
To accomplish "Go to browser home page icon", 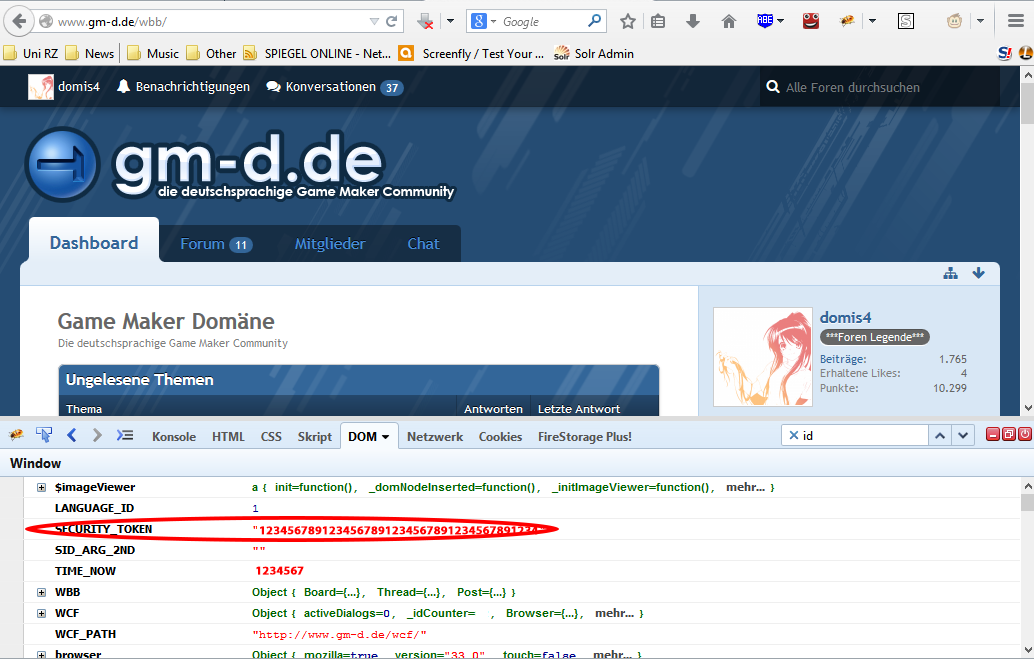I will pos(729,21).
